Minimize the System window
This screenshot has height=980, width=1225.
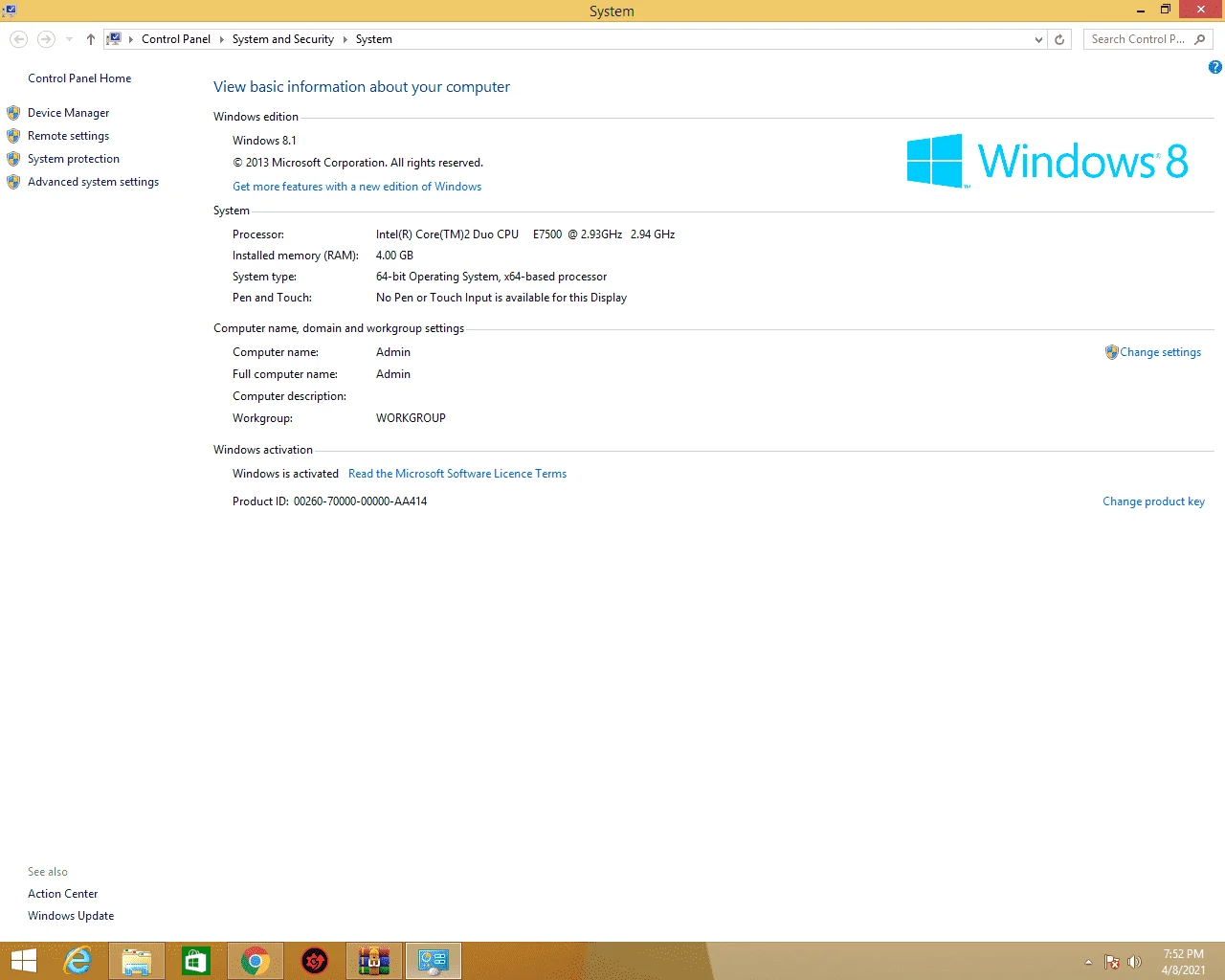[1141, 10]
